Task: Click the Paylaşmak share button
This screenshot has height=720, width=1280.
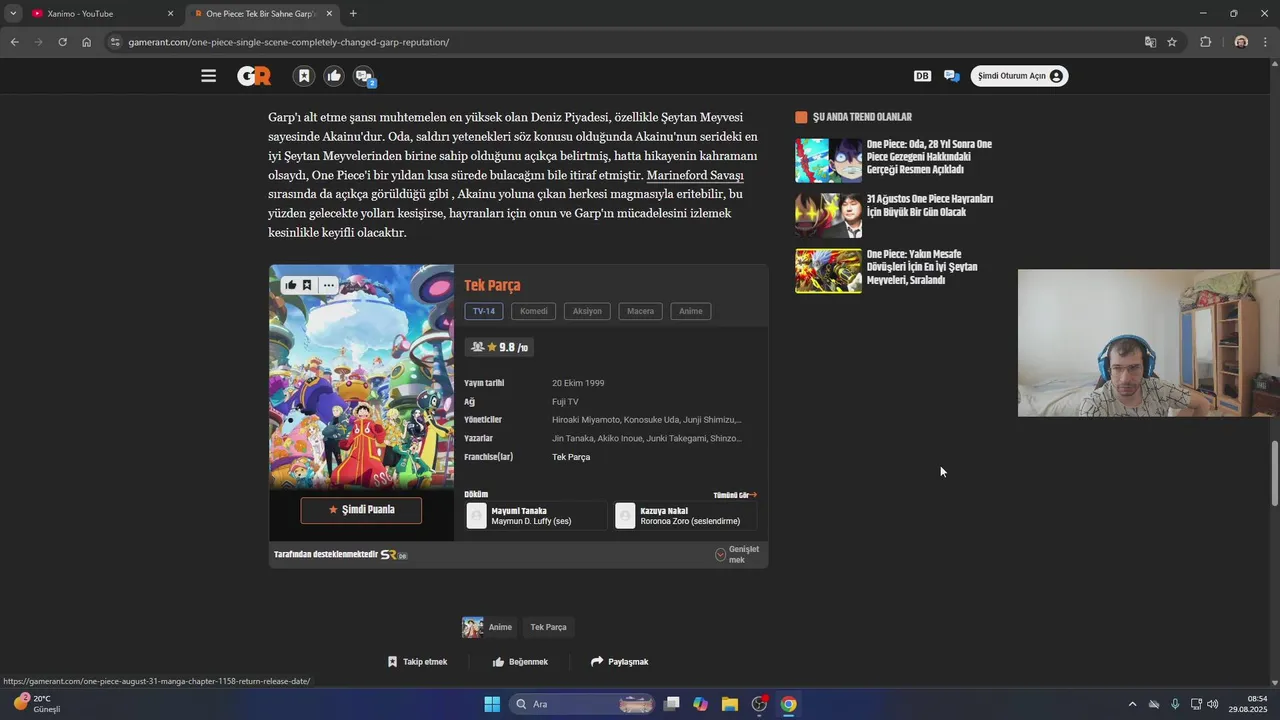Action: 620,662
